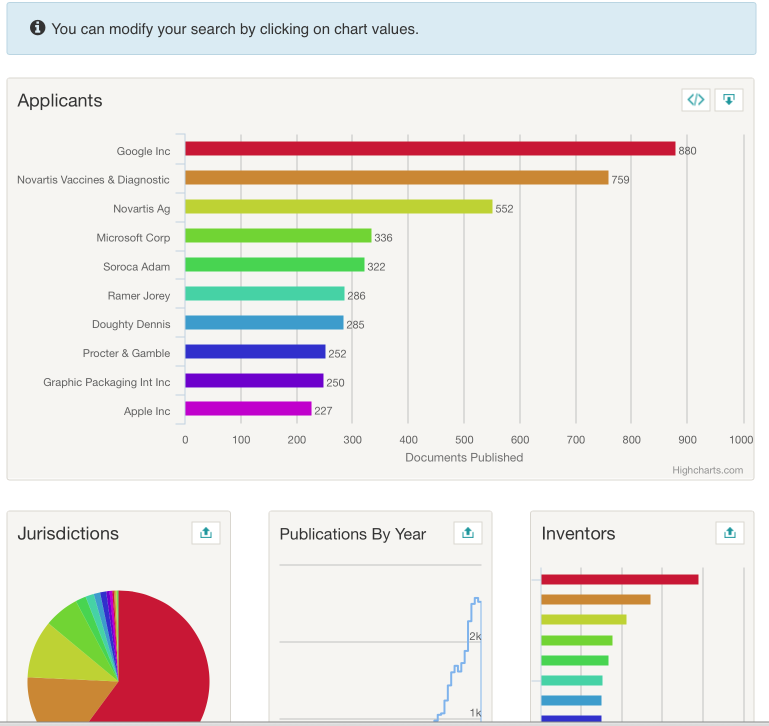Click the Jurisdictions panel heading
This screenshot has height=726, width=769.
tap(68, 533)
